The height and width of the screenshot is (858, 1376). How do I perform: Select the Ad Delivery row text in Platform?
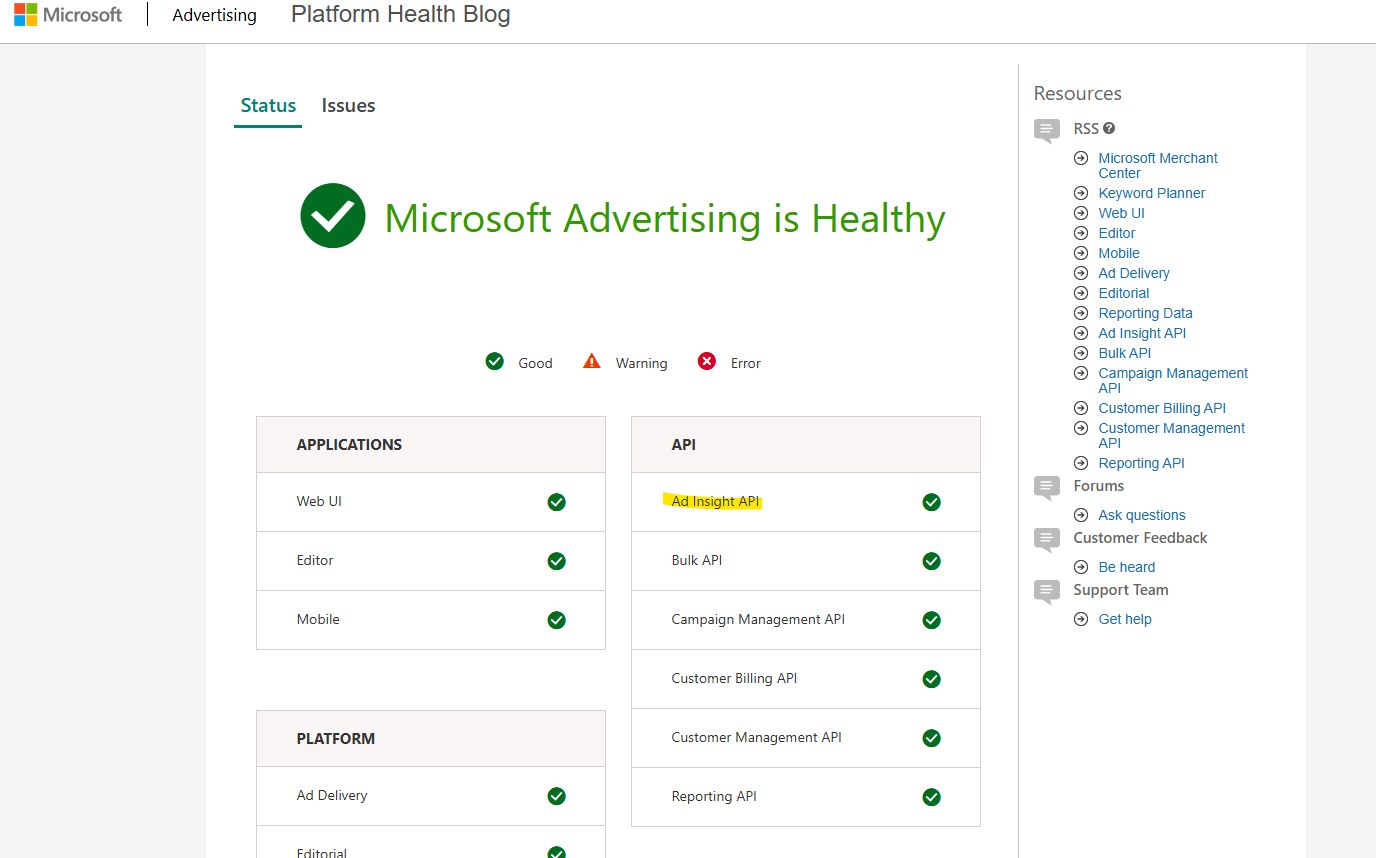tap(332, 795)
